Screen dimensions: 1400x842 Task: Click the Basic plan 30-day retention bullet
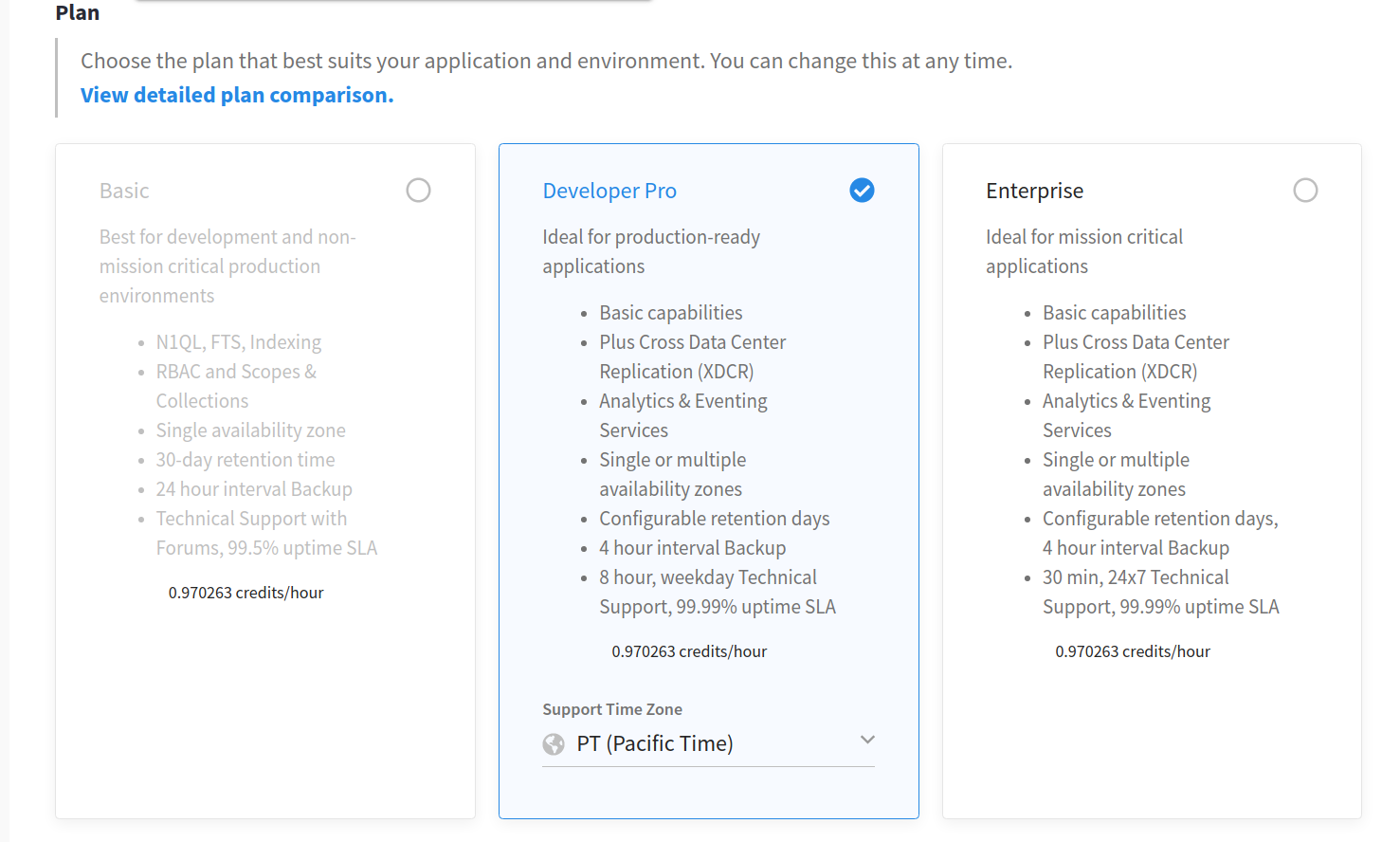click(x=245, y=459)
